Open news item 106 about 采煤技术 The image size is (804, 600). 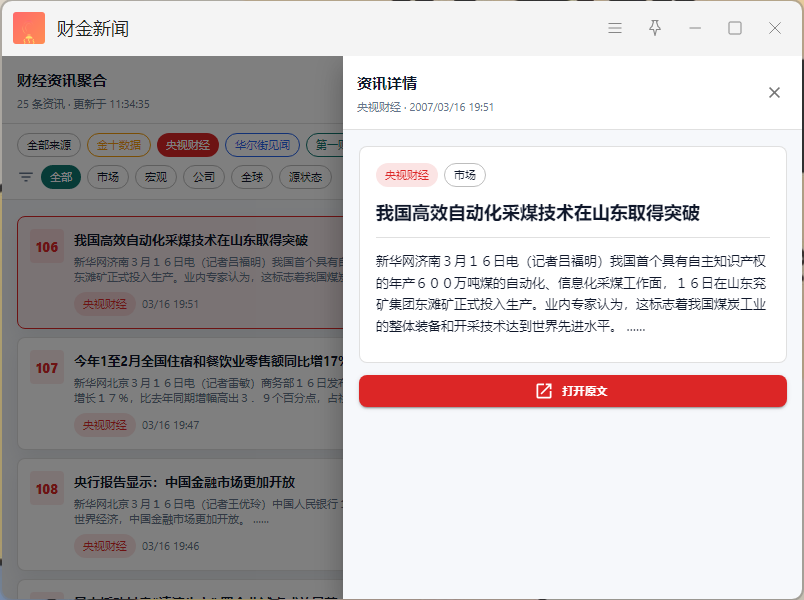[x=180, y=272]
